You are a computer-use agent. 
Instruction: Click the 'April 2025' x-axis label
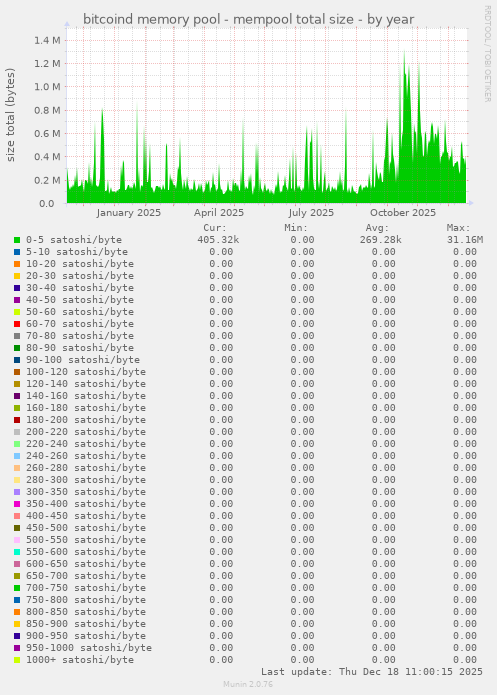pos(219,213)
